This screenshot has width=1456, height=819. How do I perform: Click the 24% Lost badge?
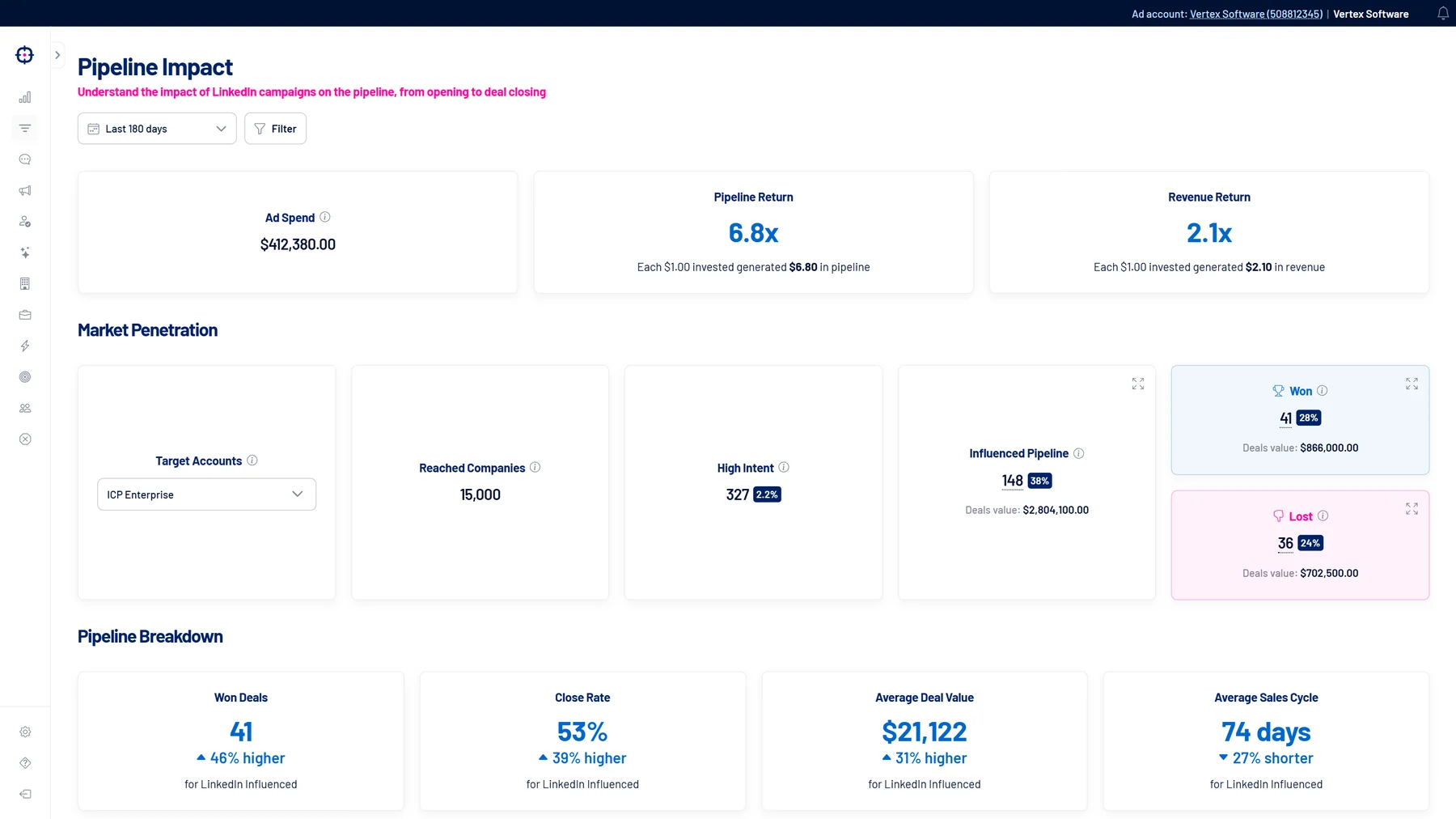coord(1310,543)
